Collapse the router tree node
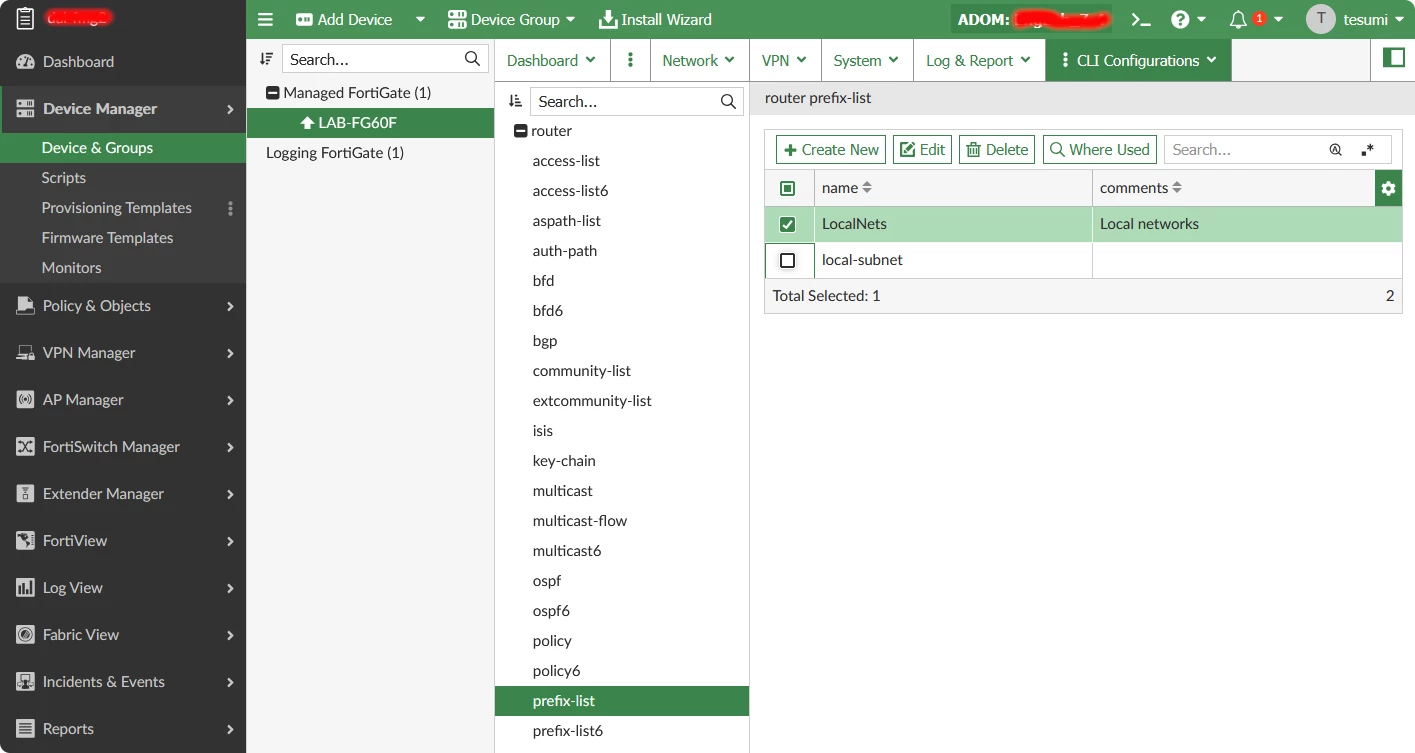Viewport: 1415px width, 753px height. point(520,131)
